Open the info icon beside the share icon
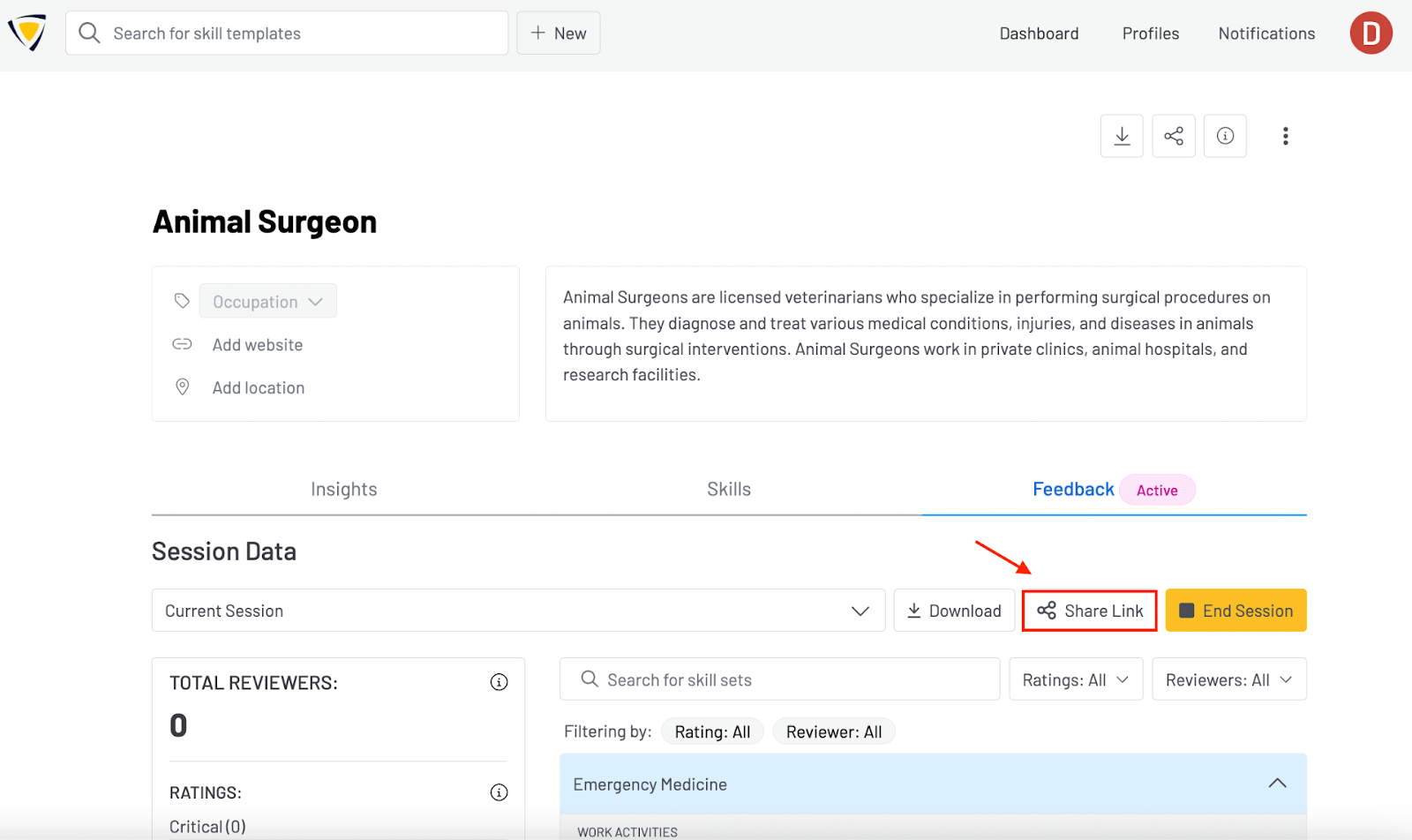 click(1225, 135)
